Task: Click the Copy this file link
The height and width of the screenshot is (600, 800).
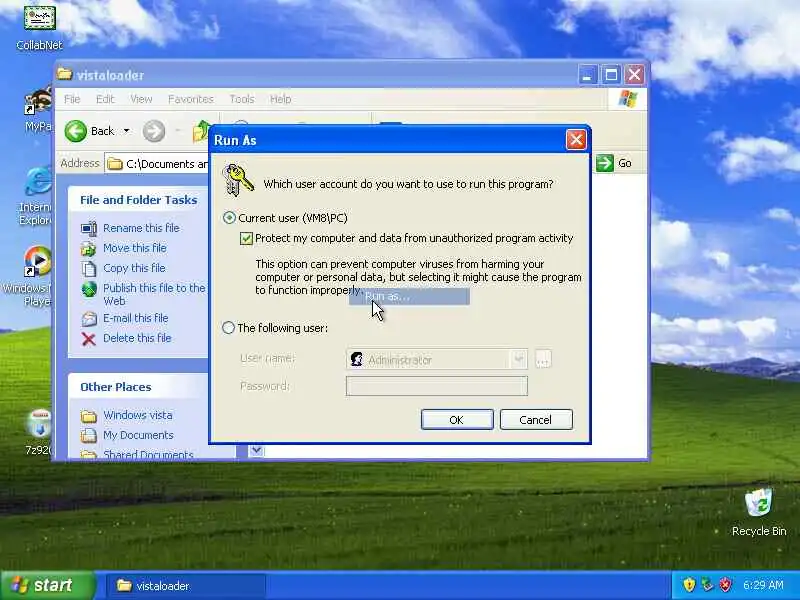Action: 134,268
